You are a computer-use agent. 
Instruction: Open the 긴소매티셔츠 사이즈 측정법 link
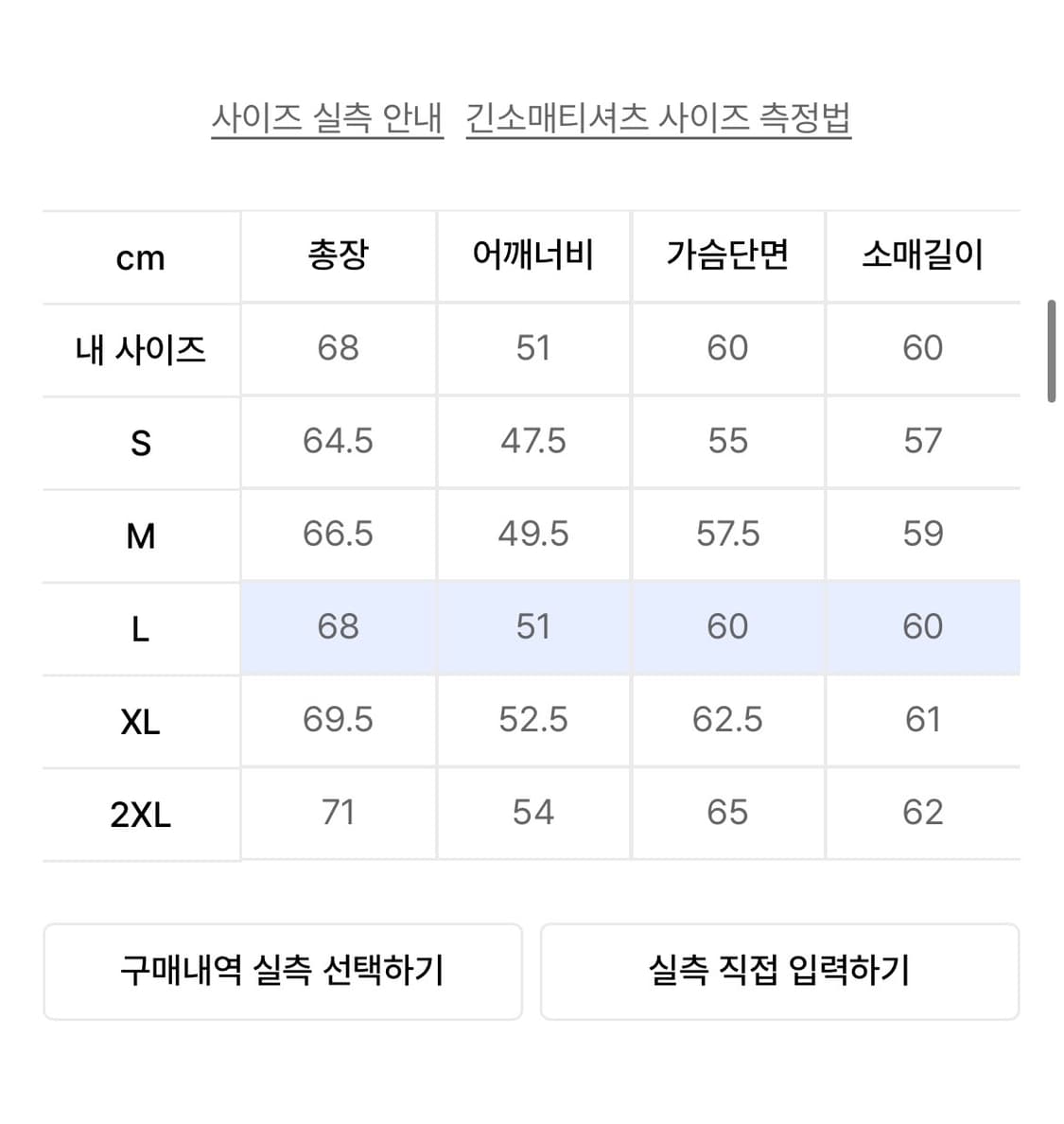658,119
